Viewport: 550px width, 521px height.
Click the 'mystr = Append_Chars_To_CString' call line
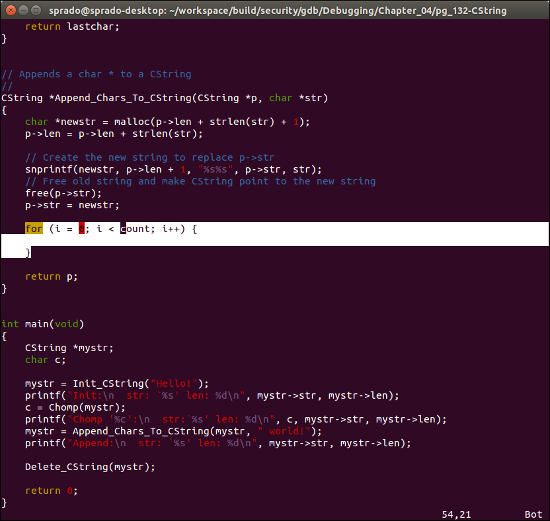click(x=173, y=432)
